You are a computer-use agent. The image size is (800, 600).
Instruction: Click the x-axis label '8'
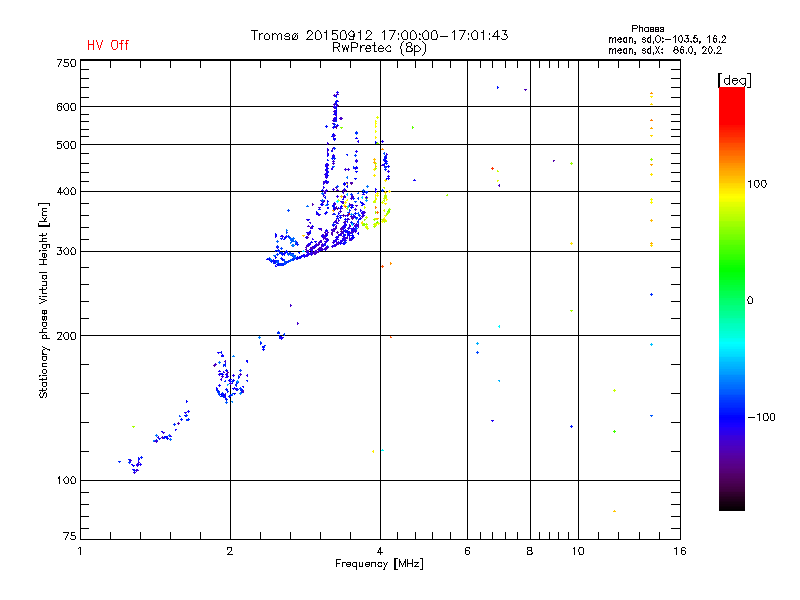(x=530, y=551)
